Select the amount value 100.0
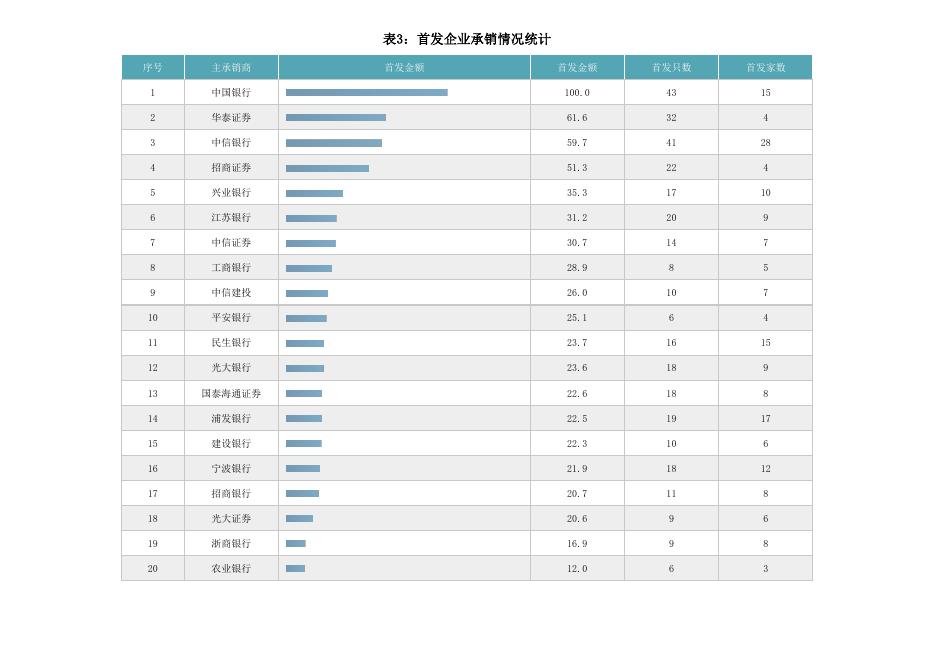 click(x=577, y=93)
